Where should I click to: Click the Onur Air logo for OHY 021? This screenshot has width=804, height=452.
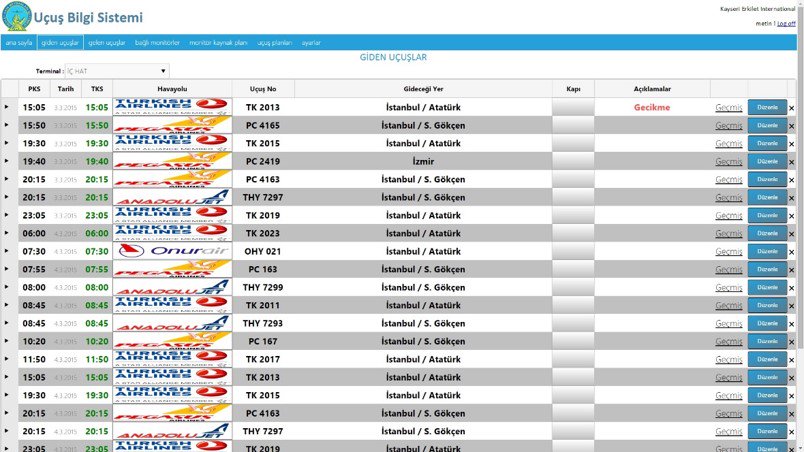click(x=172, y=251)
